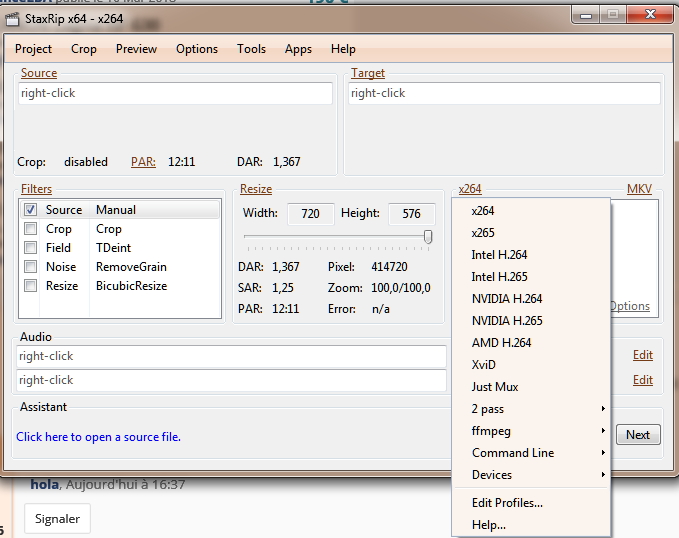This screenshot has width=679, height=538.
Task: Toggle the Source filter checkbox
Action: pos(30,210)
